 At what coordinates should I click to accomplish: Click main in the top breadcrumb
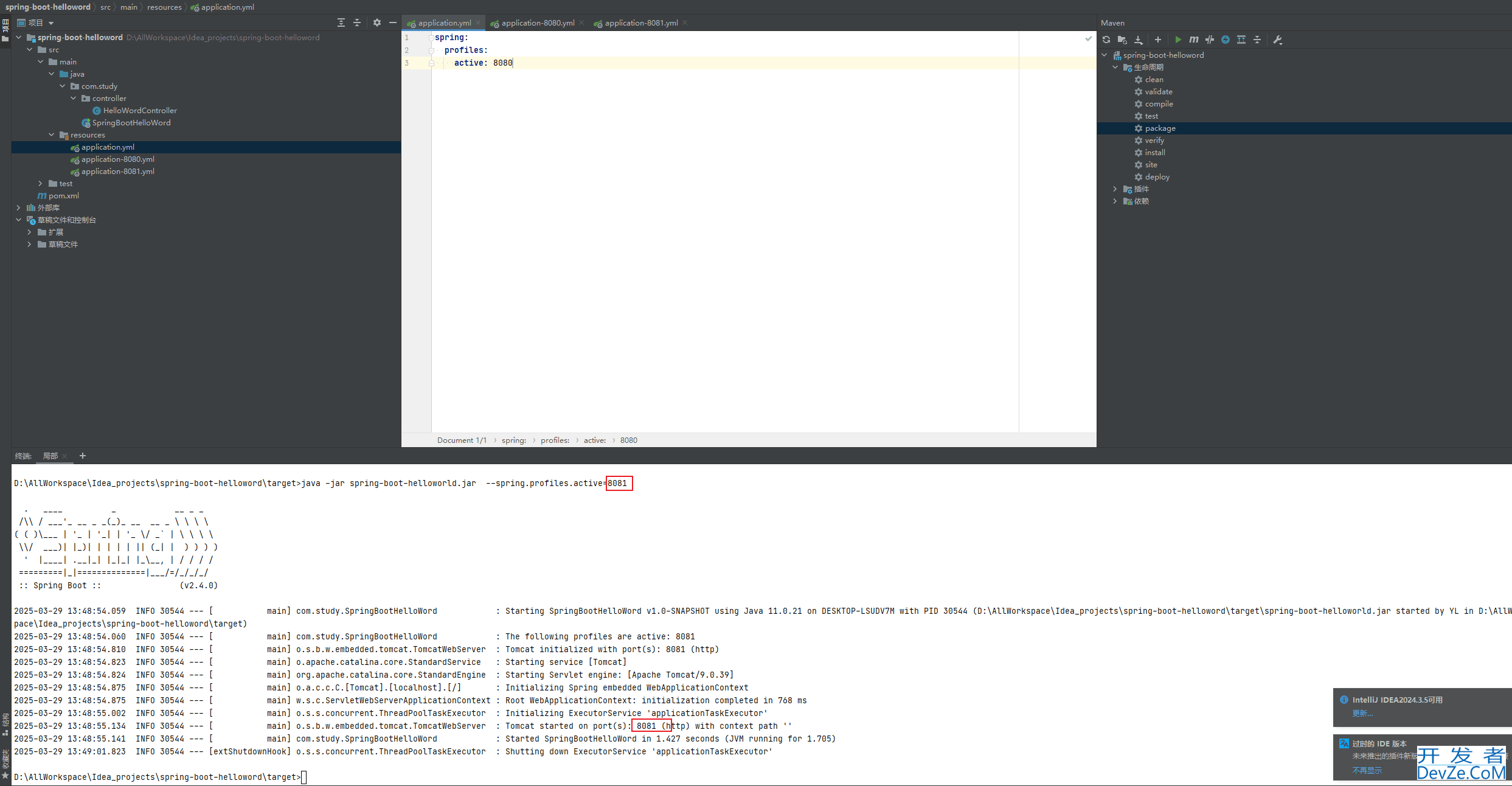[129, 7]
